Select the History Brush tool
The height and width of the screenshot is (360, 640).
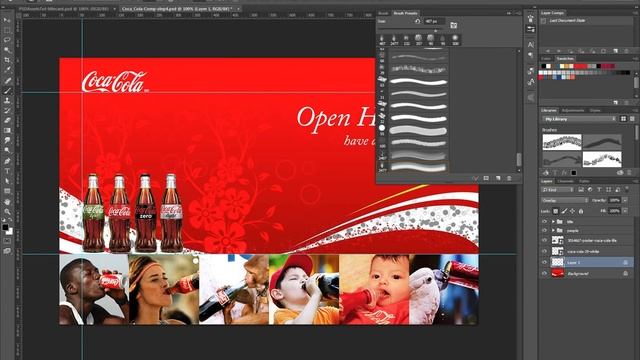[x=7, y=111]
